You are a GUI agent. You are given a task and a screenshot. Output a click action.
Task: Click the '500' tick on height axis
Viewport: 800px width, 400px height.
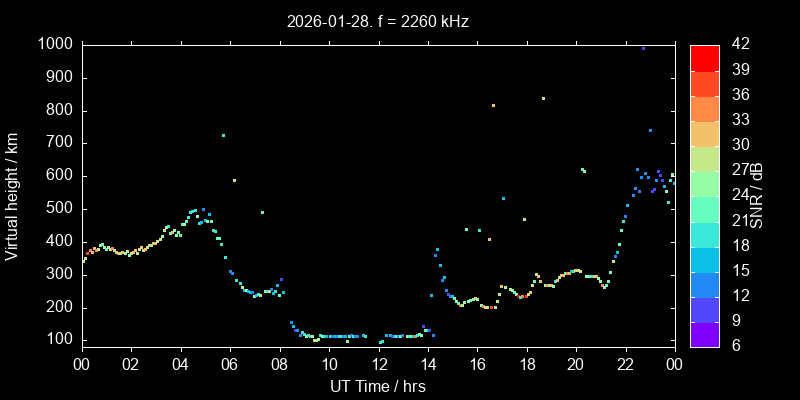[60, 209]
